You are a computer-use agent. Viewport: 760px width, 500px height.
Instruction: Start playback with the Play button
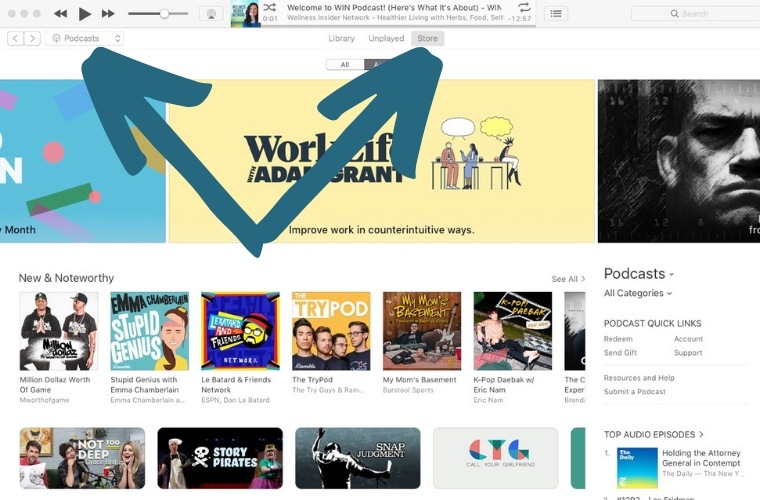click(85, 14)
